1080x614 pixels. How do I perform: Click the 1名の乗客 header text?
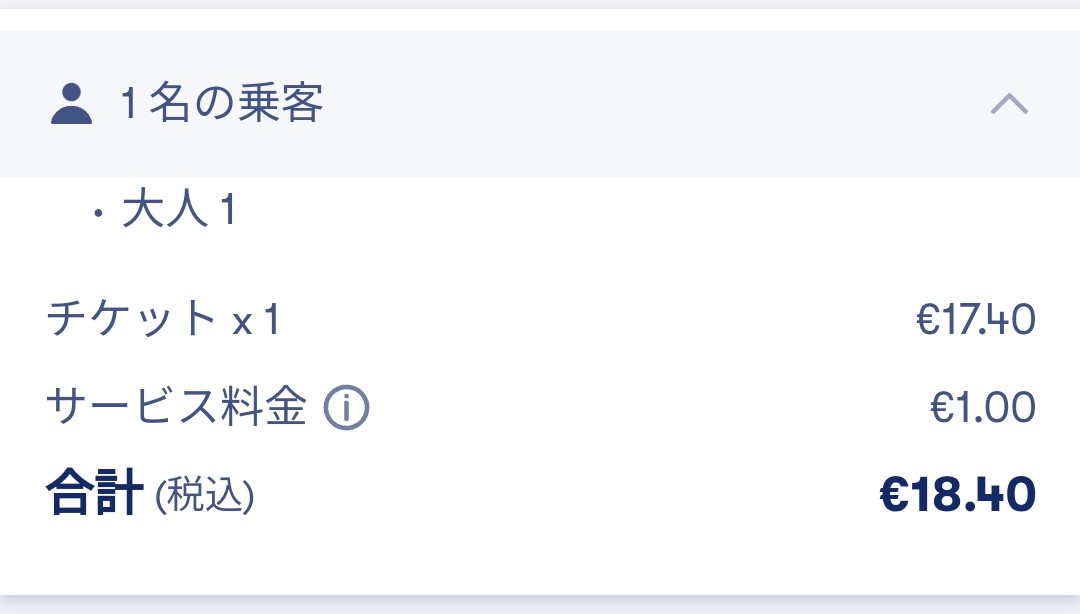tap(222, 103)
